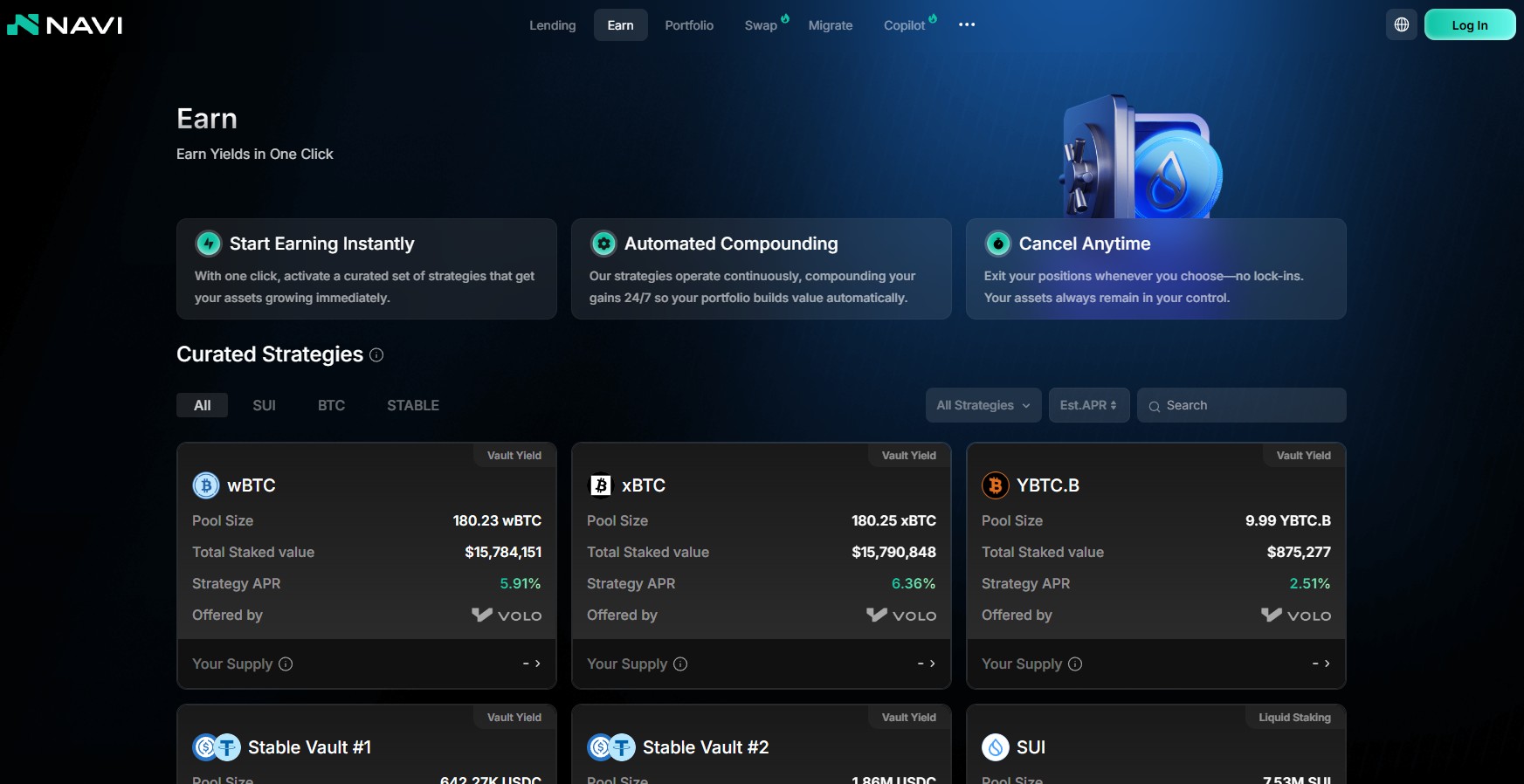Click the YBTC.B card Vault Yield tag
The height and width of the screenshot is (784, 1524).
tap(1304, 456)
